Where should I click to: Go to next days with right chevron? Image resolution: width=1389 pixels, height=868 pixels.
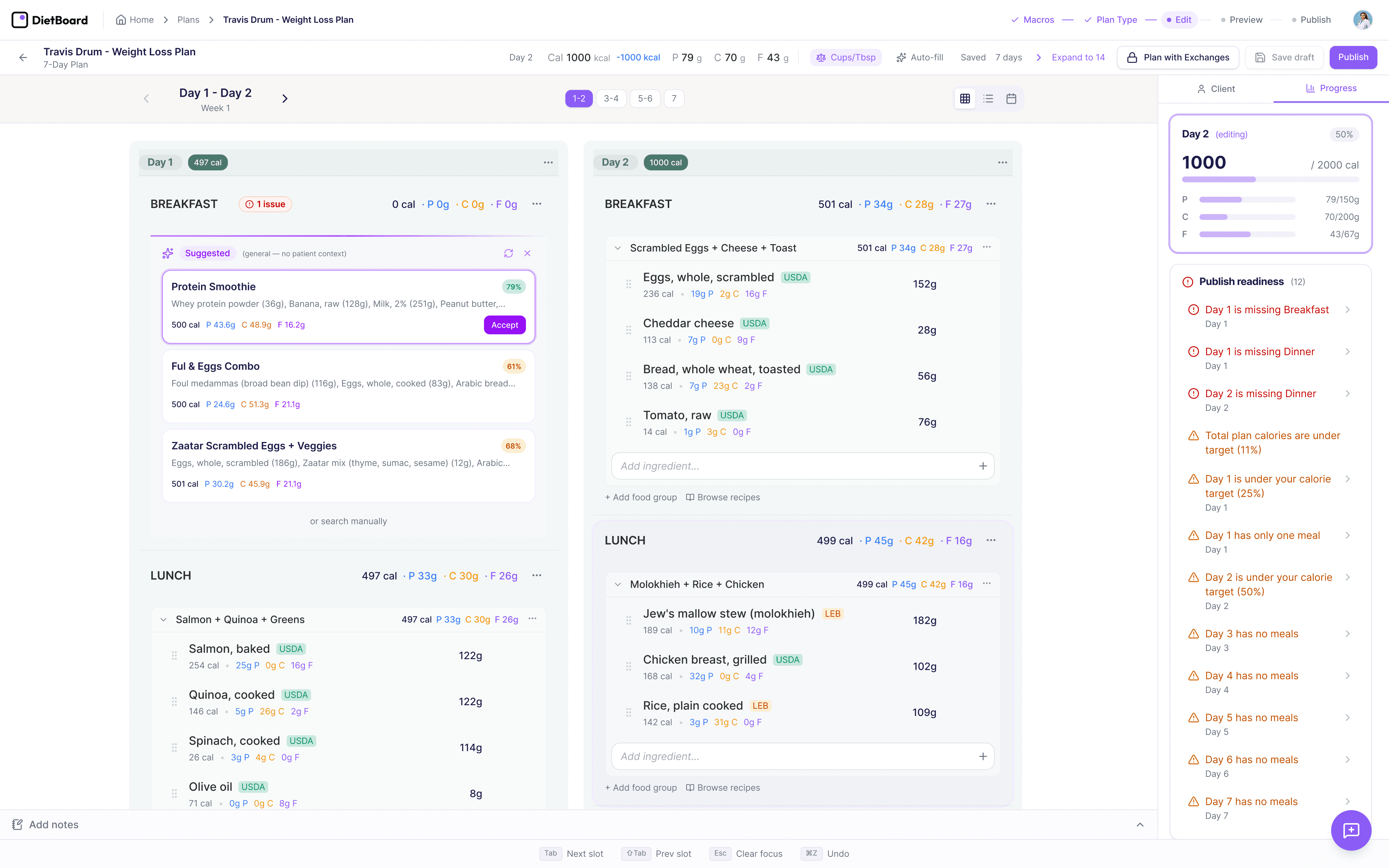pos(285,99)
